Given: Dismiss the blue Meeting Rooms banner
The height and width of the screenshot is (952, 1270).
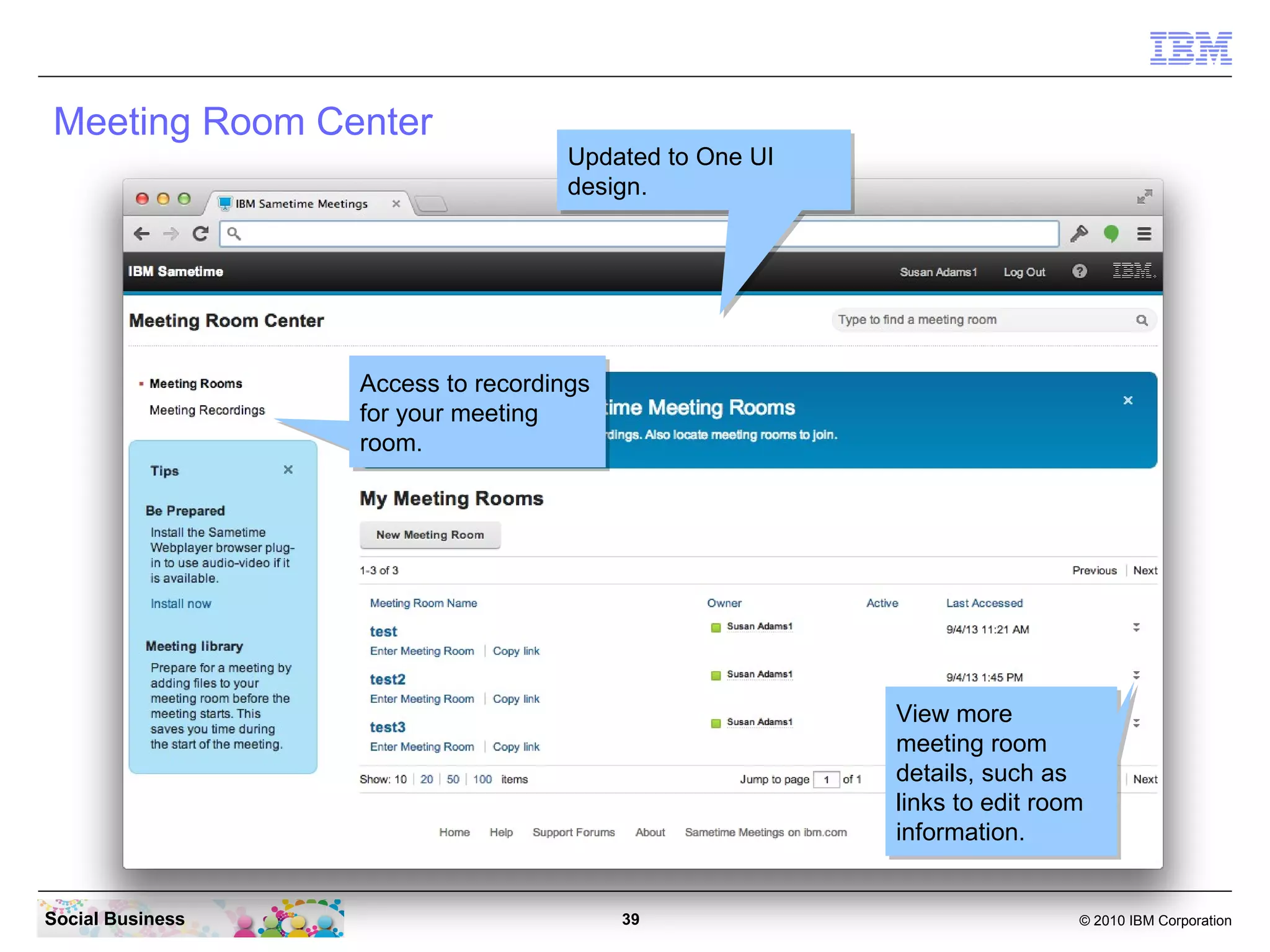Looking at the screenshot, I should tap(1128, 400).
